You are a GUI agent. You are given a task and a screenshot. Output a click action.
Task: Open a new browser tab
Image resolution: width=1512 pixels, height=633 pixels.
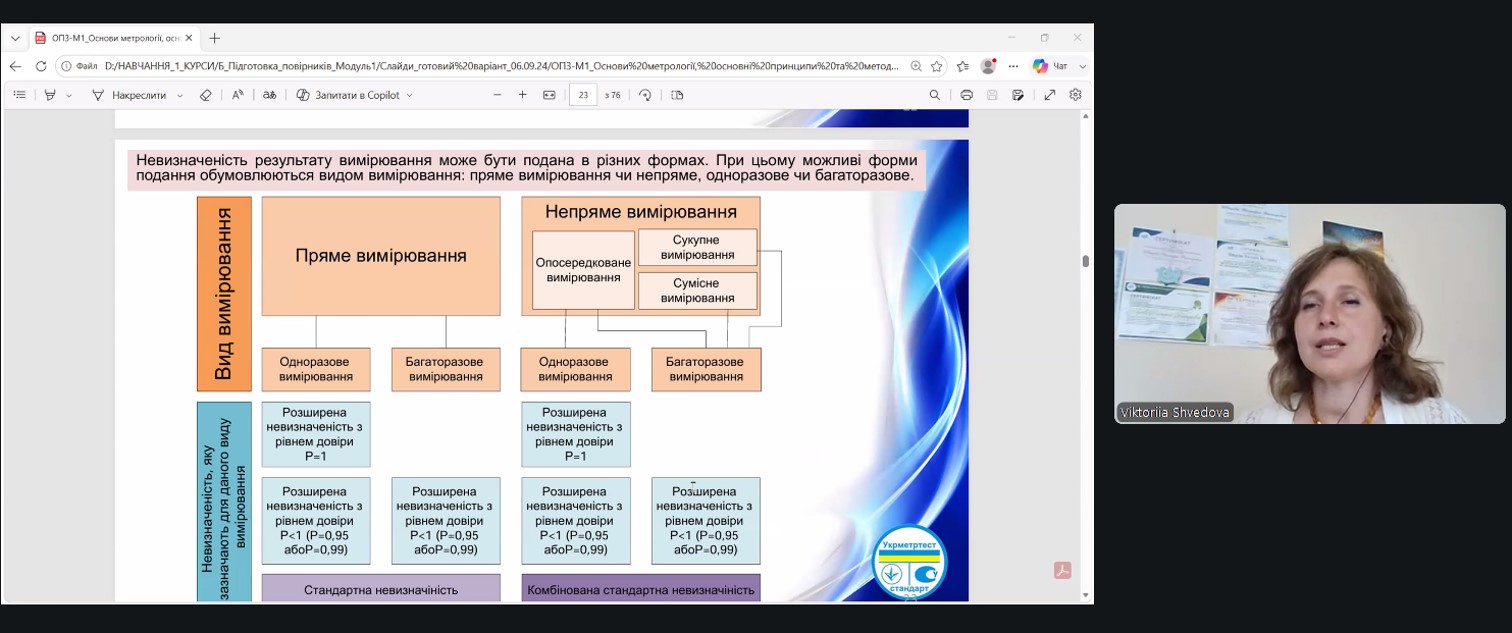pos(214,38)
